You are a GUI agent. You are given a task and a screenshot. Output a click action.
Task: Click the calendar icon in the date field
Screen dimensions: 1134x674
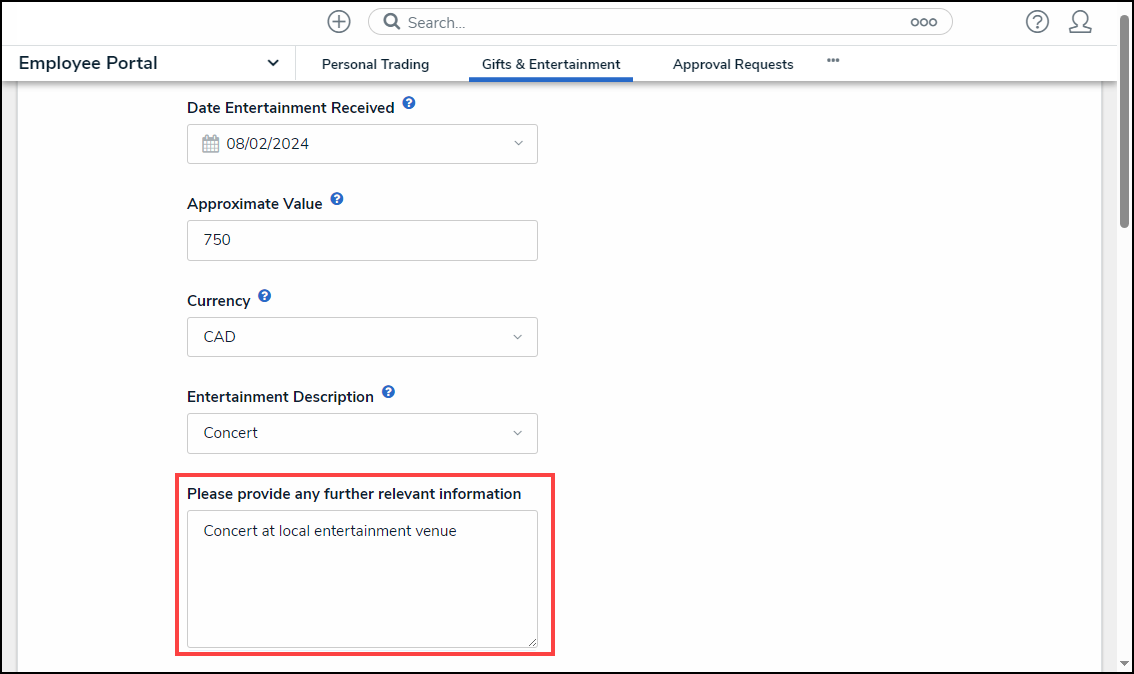210,144
